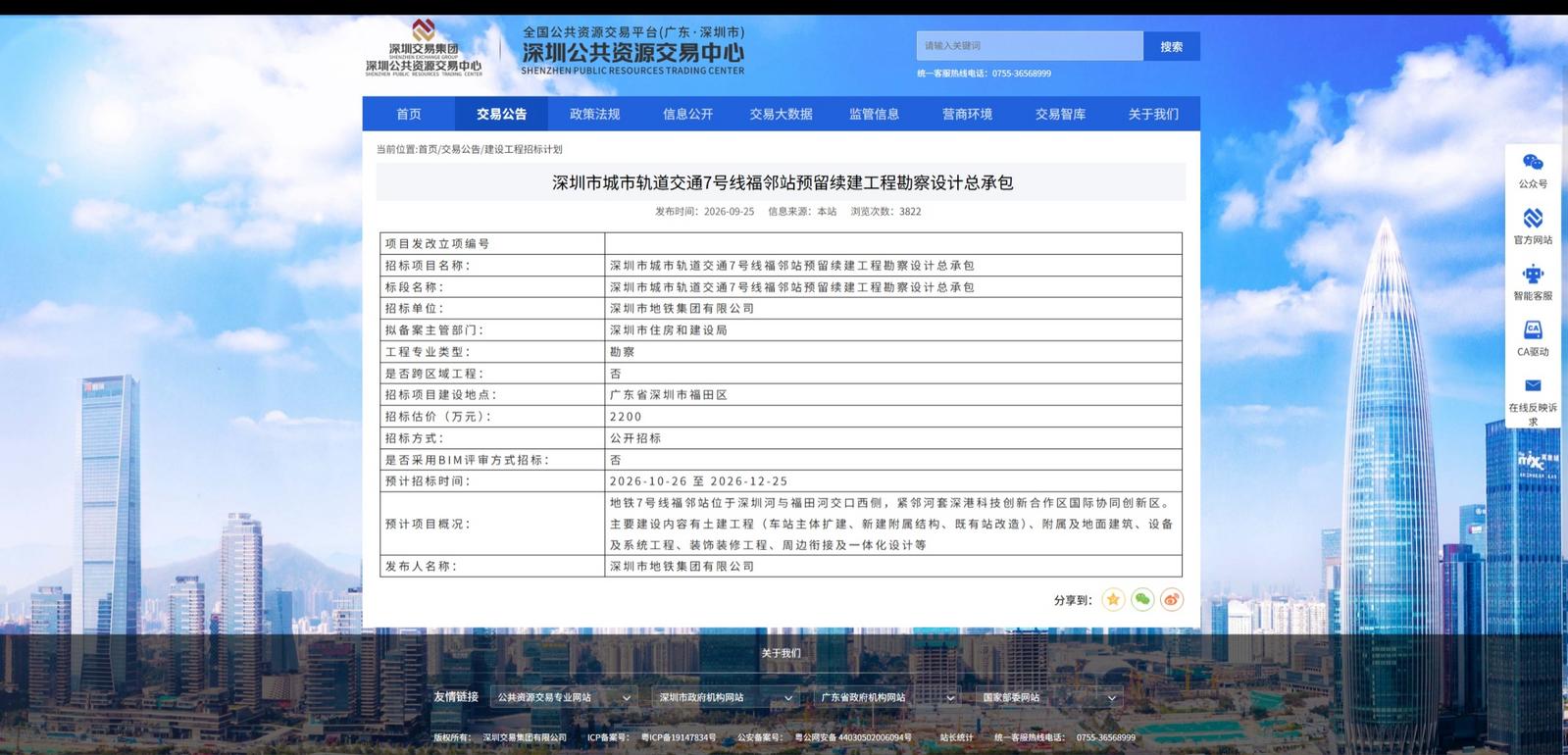Screen dimensions: 1568x755
Task: Open the 政策法规 navigation tab
Action: click(x=595, y=114)
